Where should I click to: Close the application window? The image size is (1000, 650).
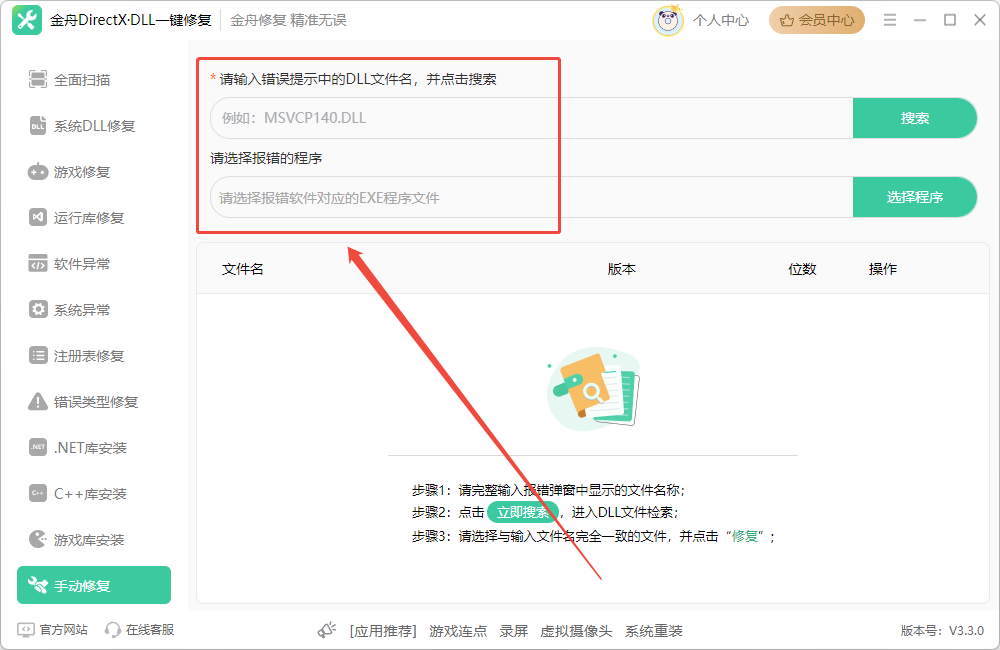click(x=980, y=20)
